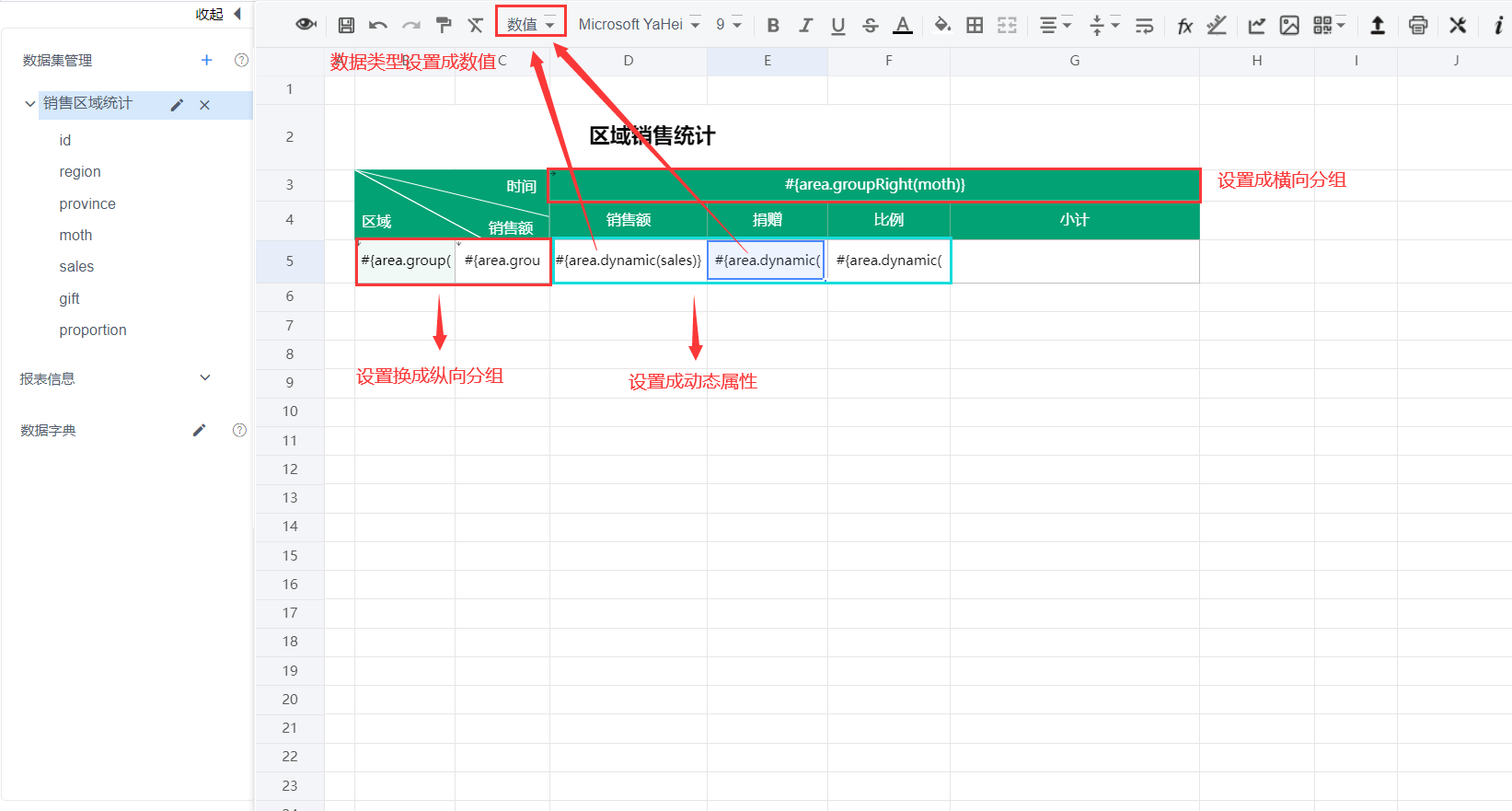Open the Microsoft YaHei font dropdown
The height and width of the screenshot is (811, 1512).
point(639,25)
